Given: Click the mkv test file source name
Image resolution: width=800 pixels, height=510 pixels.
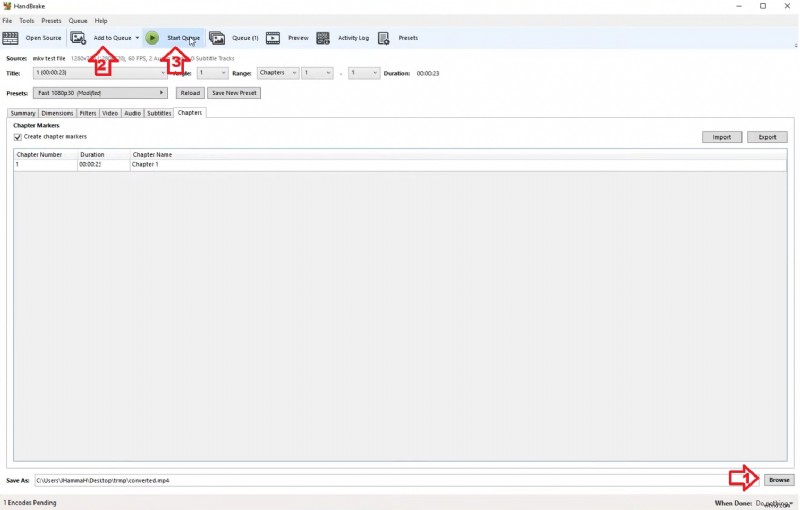Looking at the screenshot, I should point(49,59).
